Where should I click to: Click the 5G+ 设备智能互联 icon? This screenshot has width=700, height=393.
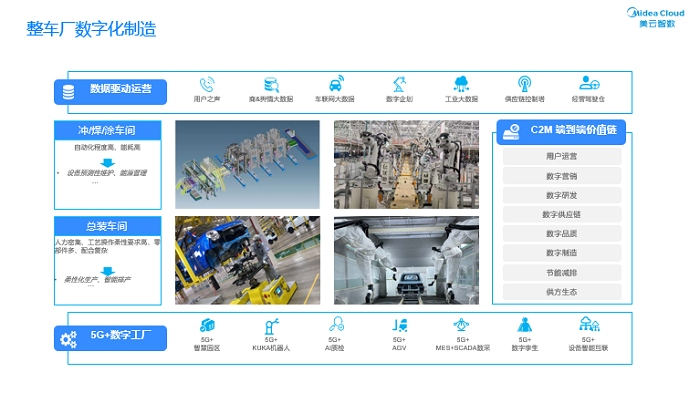589,324
